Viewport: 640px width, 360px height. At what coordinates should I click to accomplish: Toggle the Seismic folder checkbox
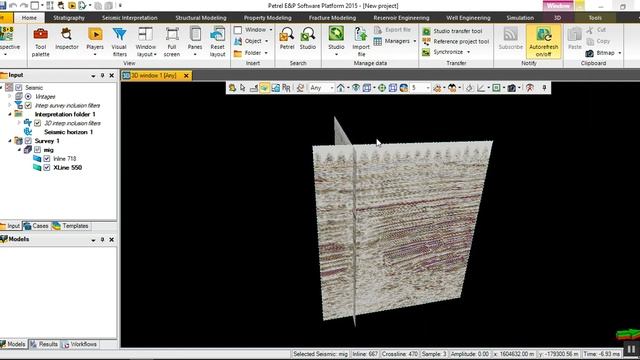(19, 88)
